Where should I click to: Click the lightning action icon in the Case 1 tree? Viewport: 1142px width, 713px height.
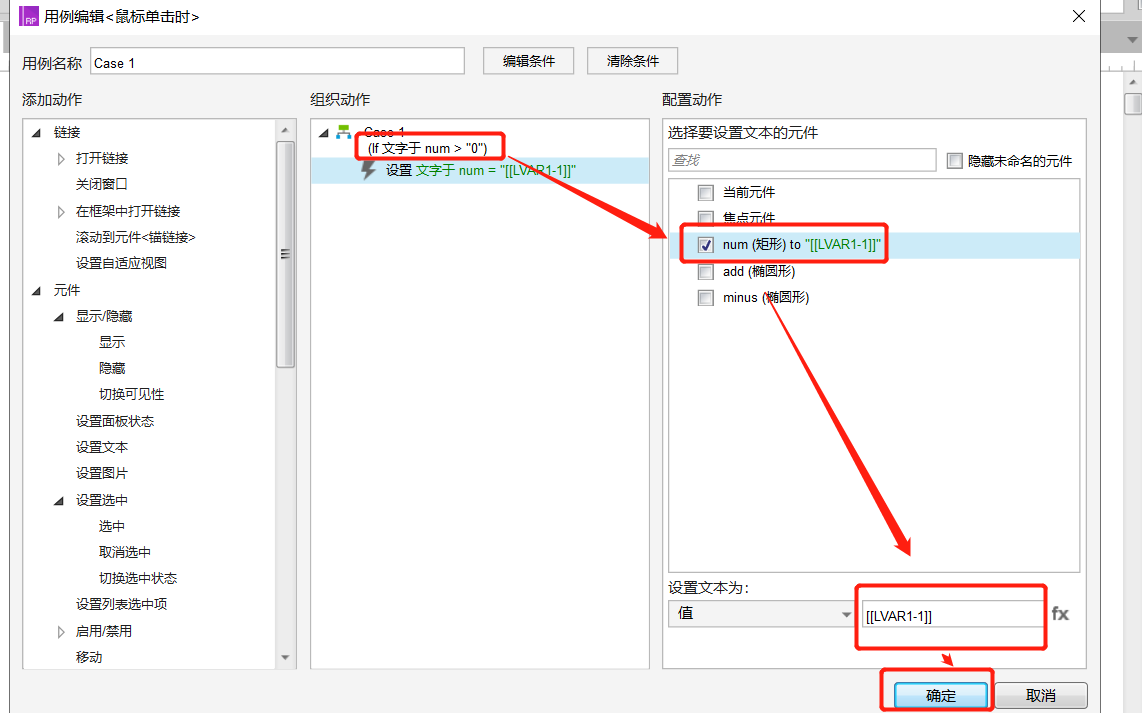tap(369, 170)
